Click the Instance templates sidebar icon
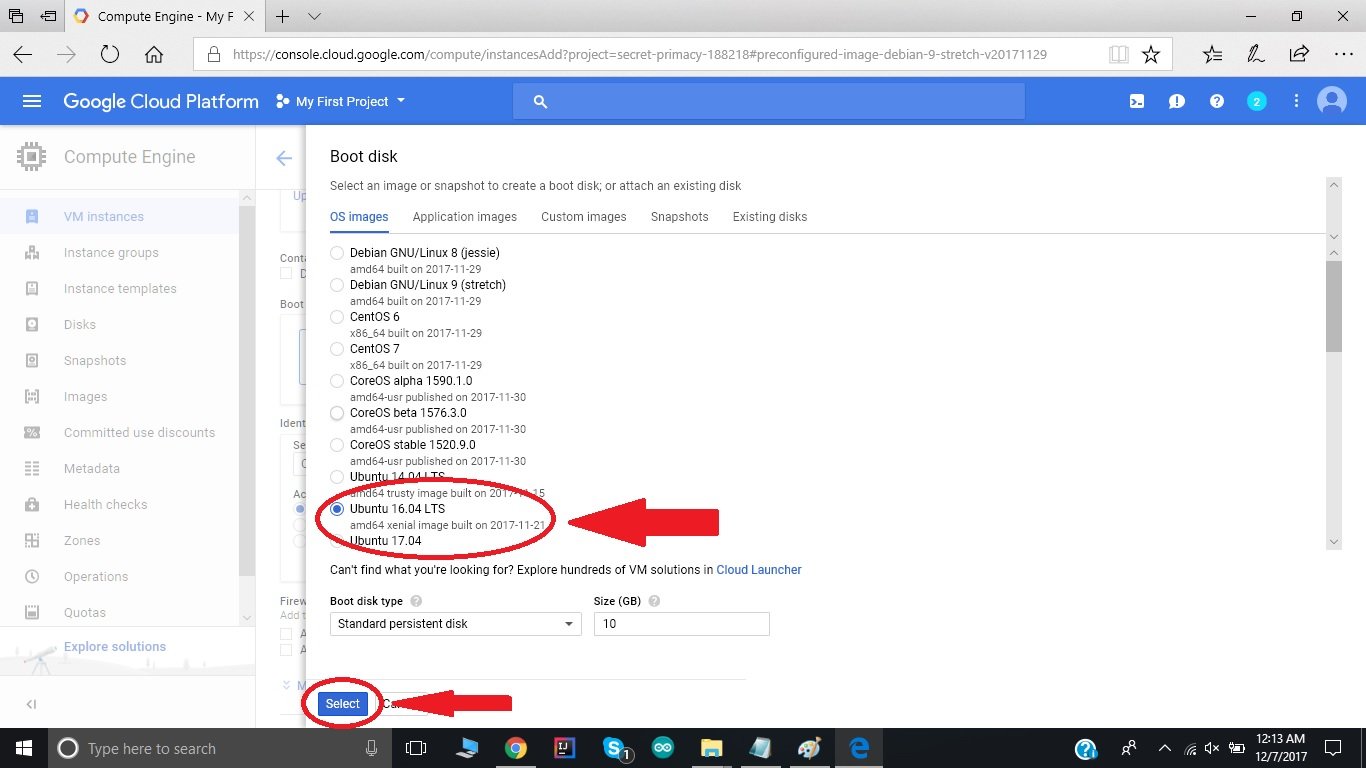This screenshot has height=768, width=1366. [x=32, y=288]
